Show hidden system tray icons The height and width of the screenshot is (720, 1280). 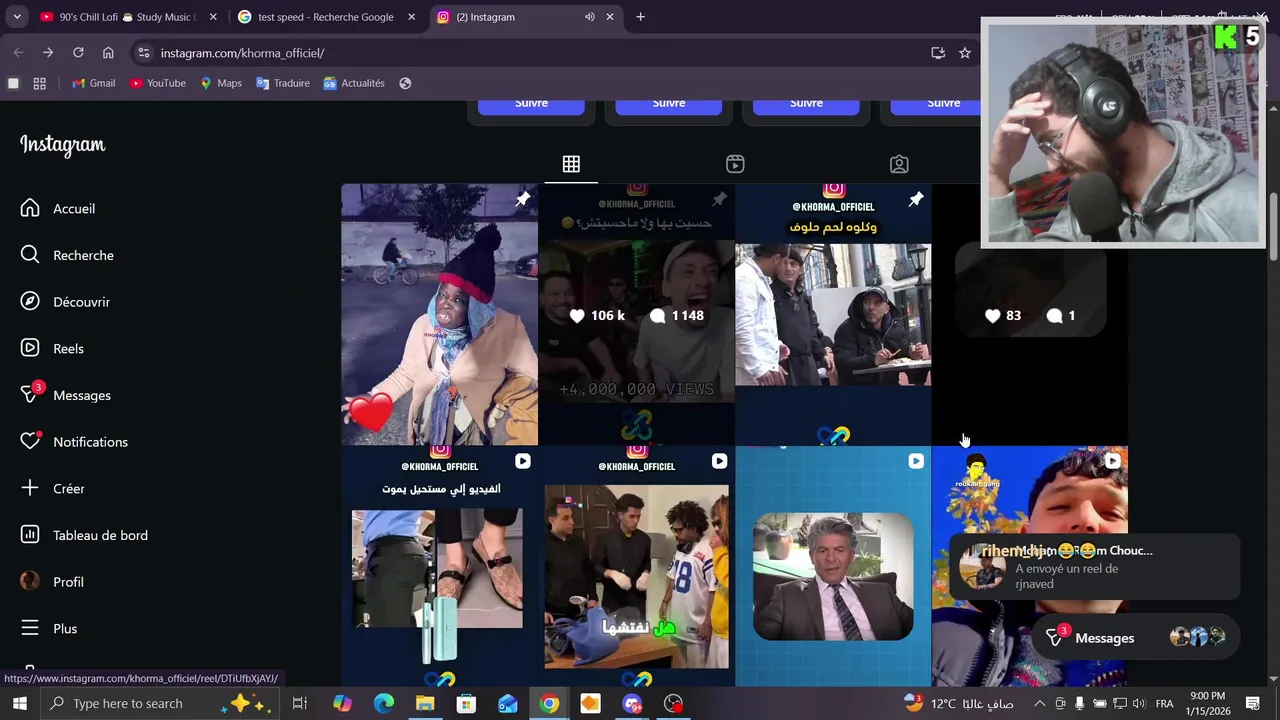[x=1040, y=703]
